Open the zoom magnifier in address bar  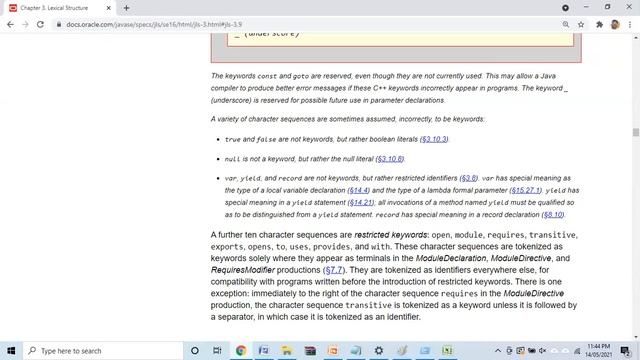[566, 24]
